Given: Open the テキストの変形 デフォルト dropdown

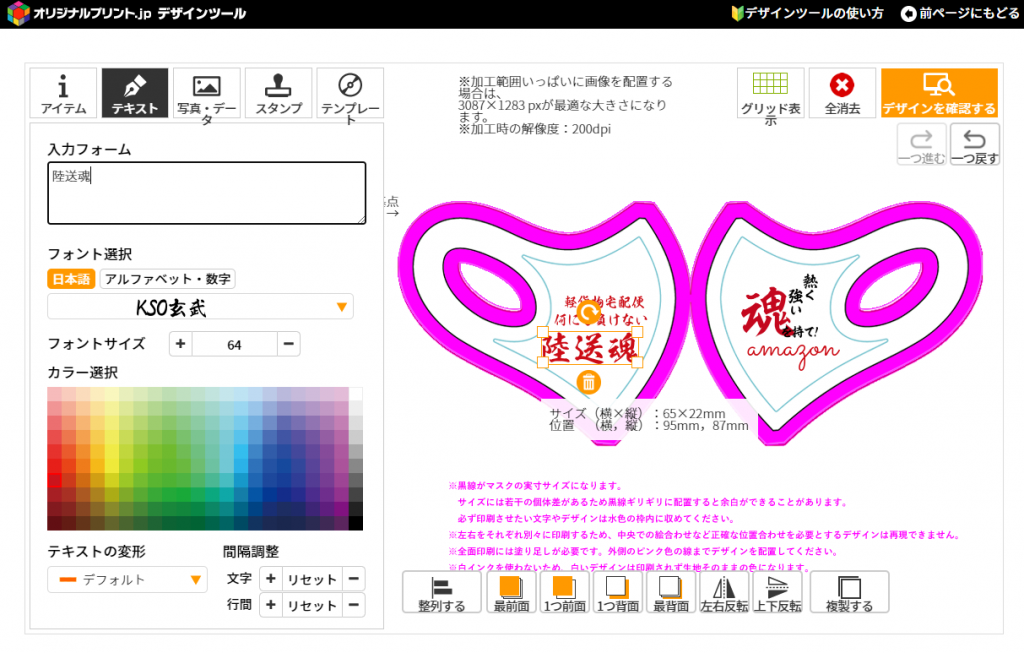Looking at the screenshot, I should tap(127, 580).
